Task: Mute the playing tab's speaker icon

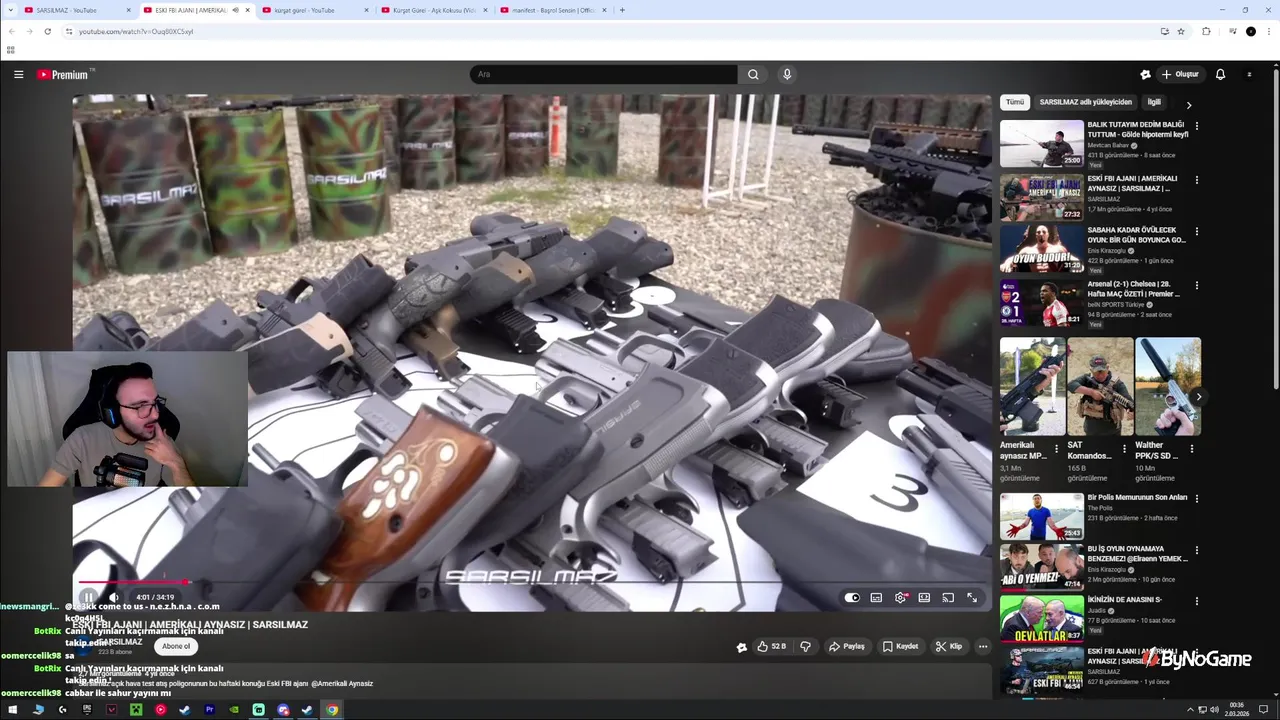Action: pos(236,10)
